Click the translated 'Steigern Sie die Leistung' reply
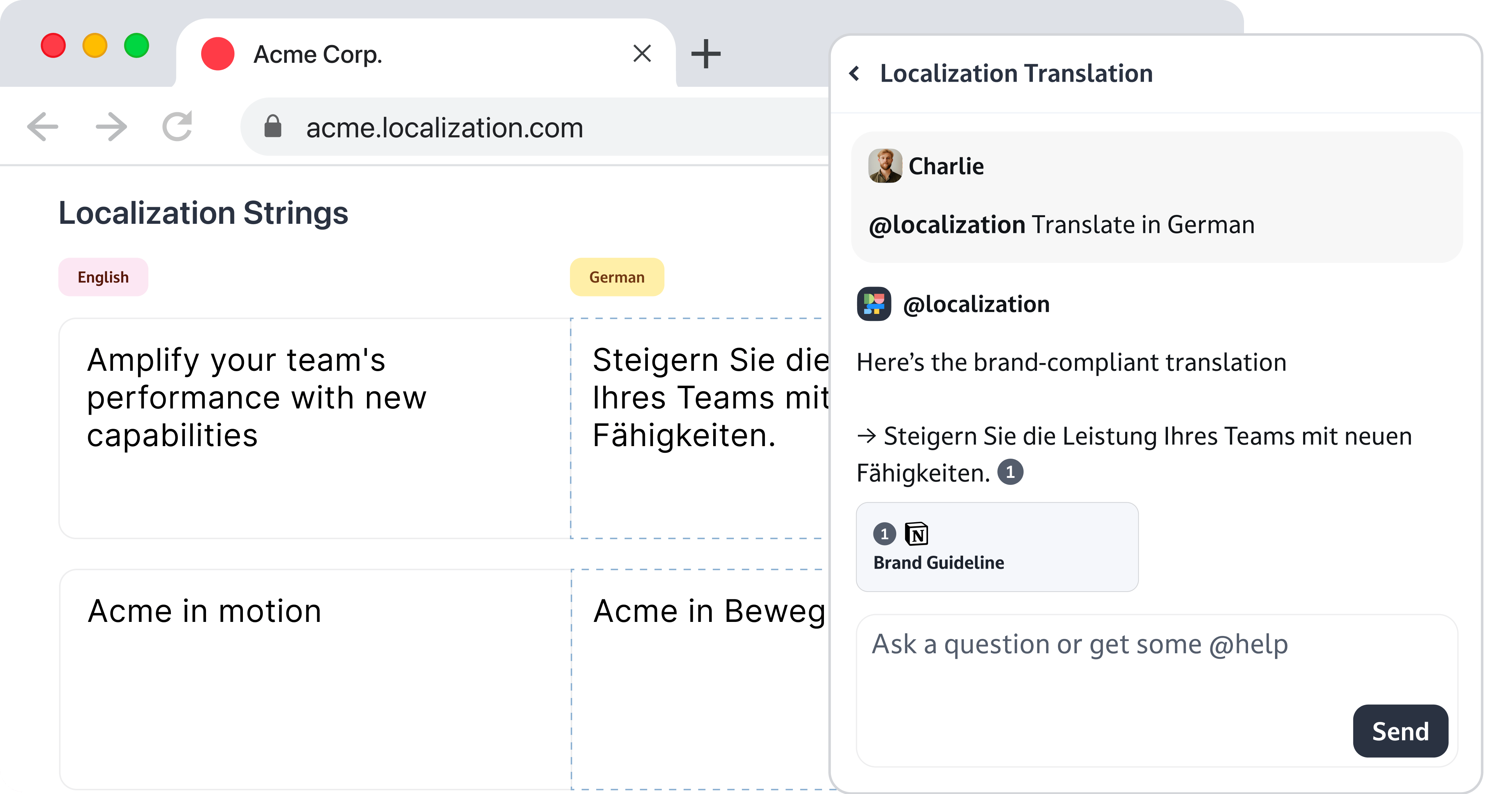 click(x=1134, y=455)
